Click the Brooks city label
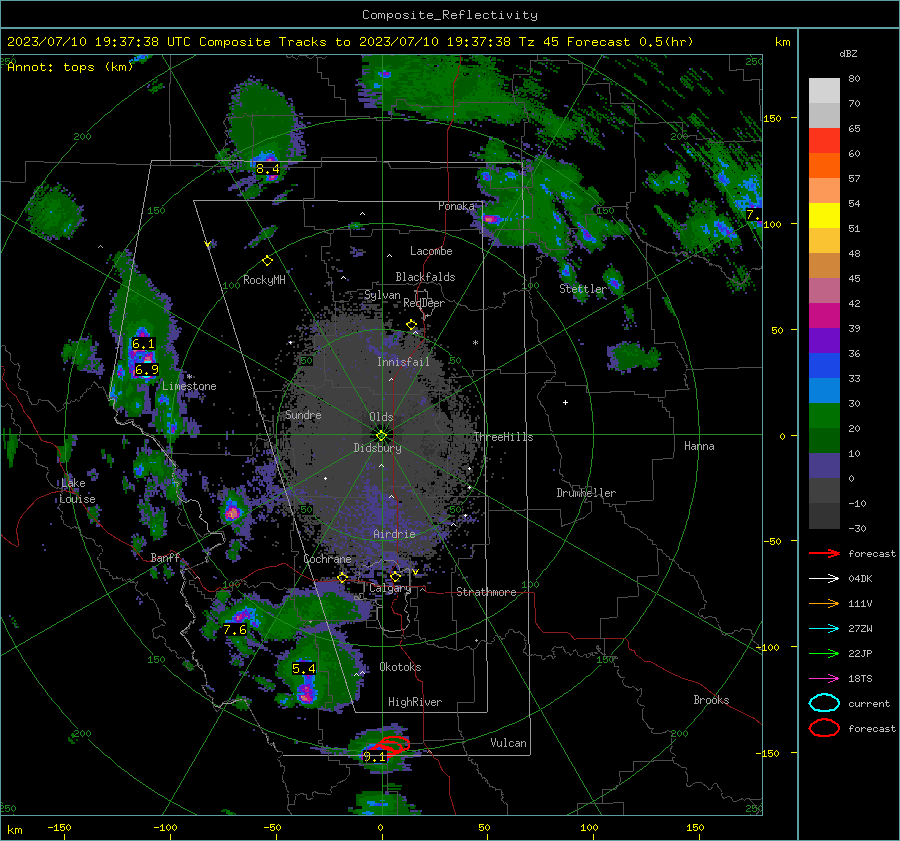Viewport: 900px width, 841px height. [x=711, y=700]
